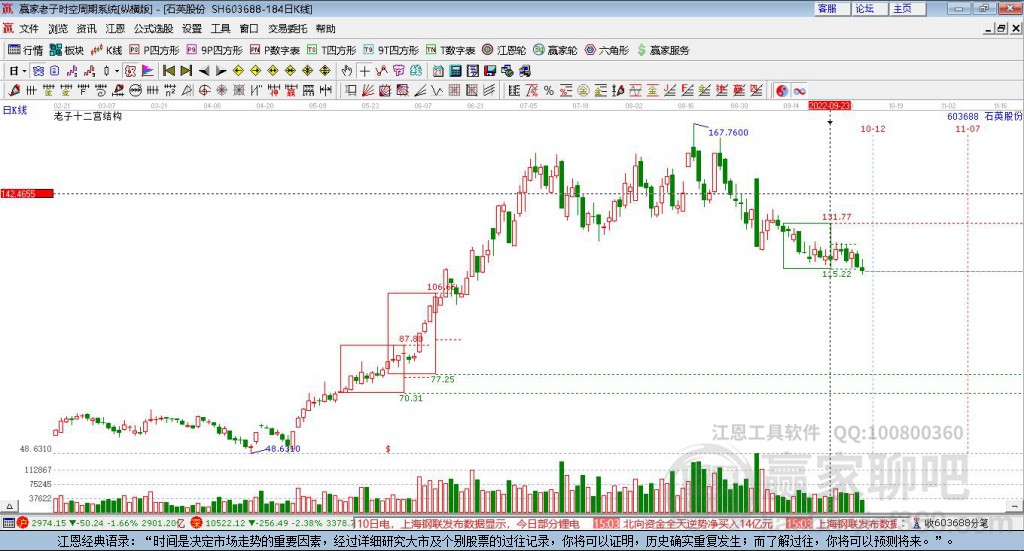
Task: Click the 老子十二宫结构 label
Action: pyautogui.click(x=88, y=116)
